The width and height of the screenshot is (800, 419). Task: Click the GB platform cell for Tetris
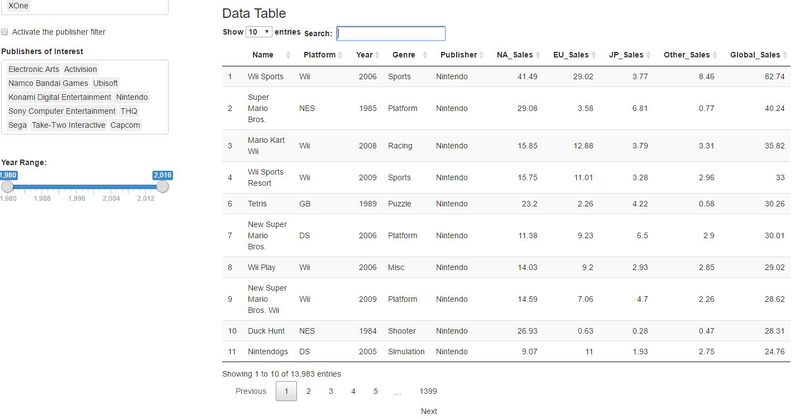(305, 204)
